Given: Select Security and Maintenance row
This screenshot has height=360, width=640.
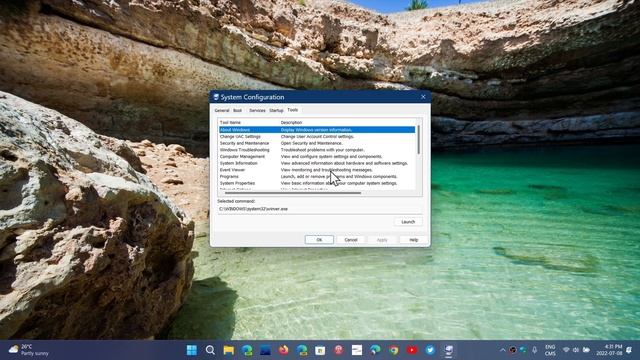Looking at the screenshot, I should coord(317,143).
